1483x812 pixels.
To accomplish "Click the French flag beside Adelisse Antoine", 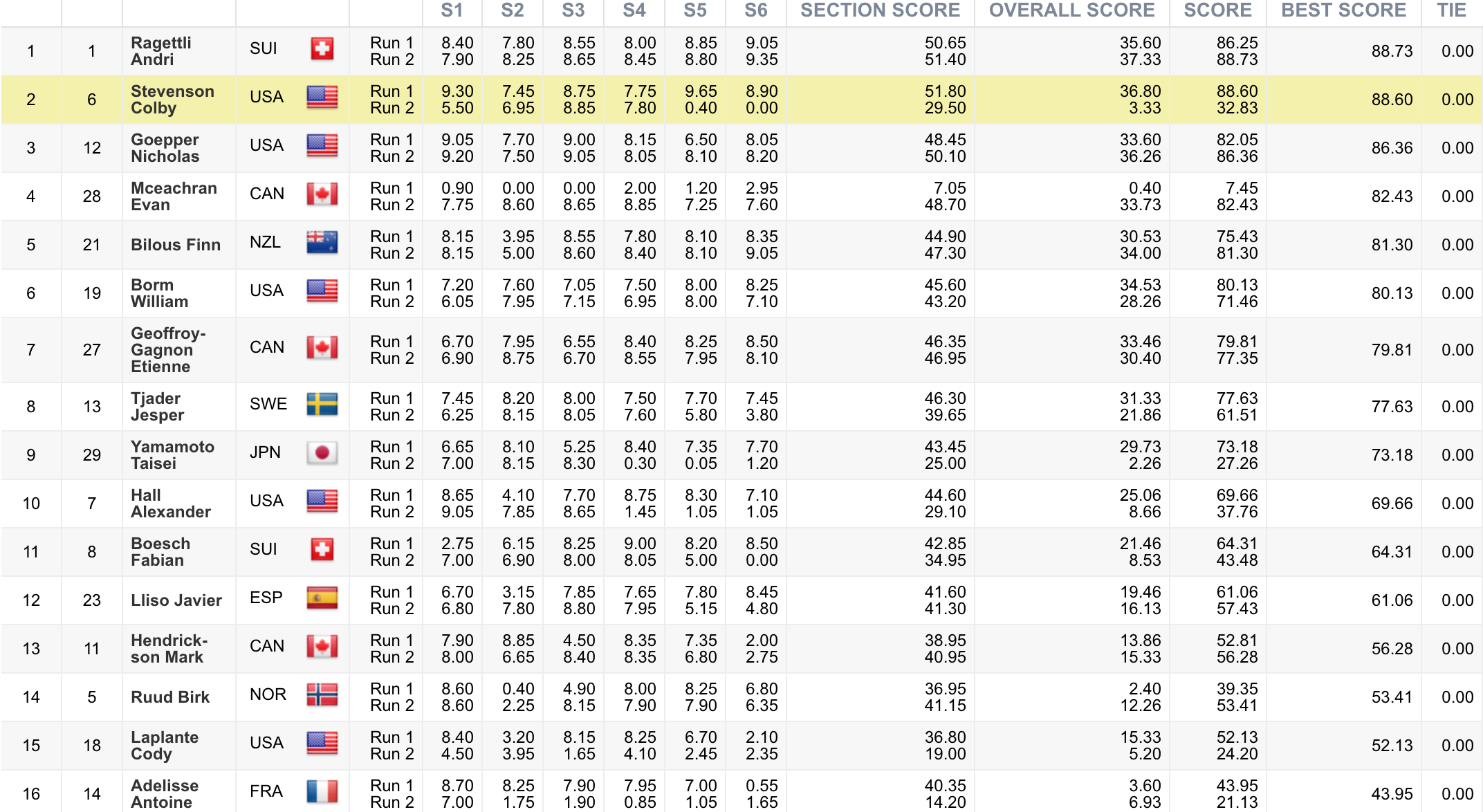I will point(322,792).
